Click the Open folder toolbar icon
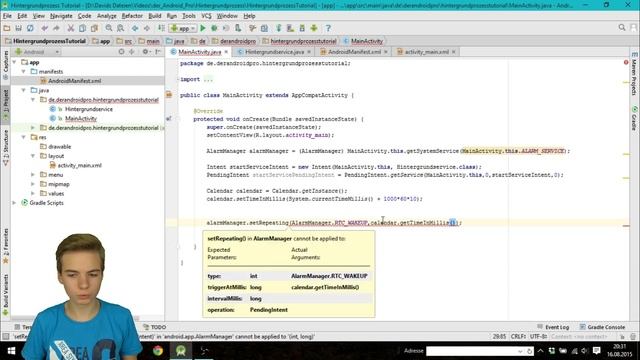 click(7, 28)
